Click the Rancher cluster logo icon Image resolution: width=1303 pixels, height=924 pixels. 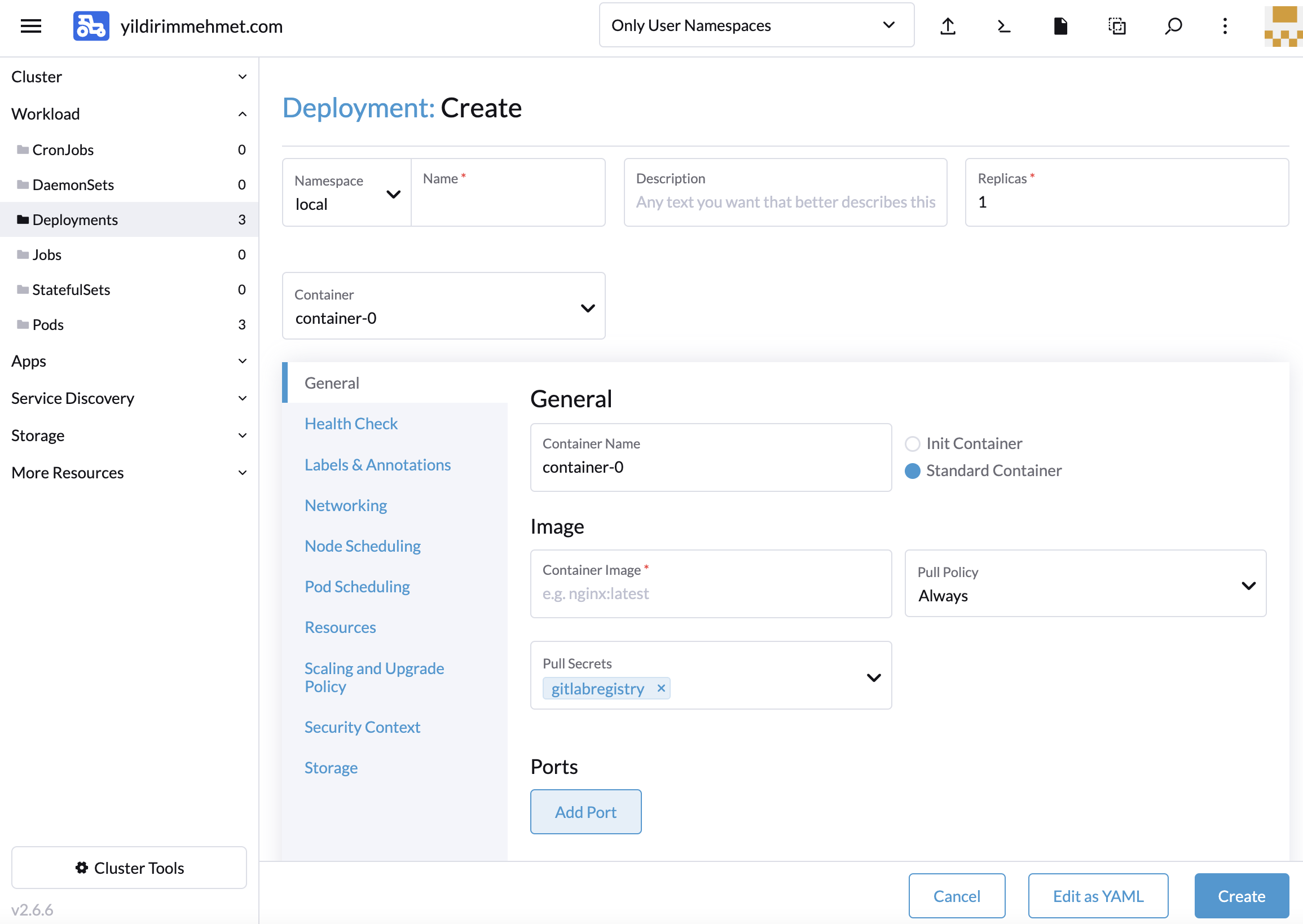pyautogui.click(x=91, y=25)
